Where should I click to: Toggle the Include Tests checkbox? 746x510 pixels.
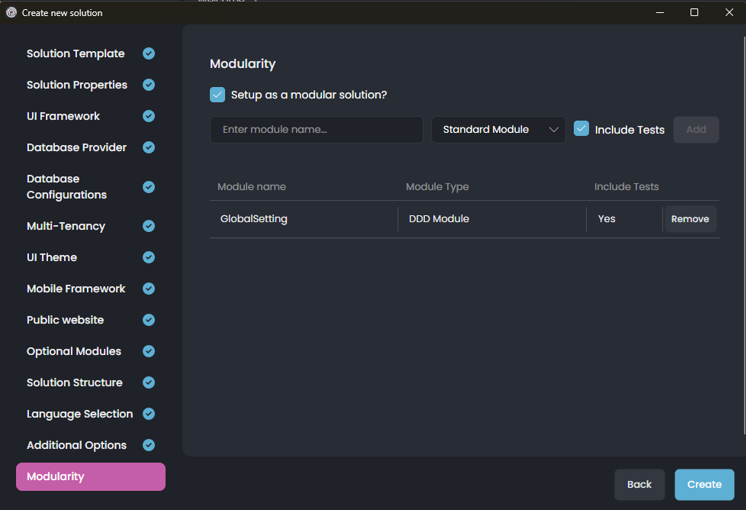point(581,129)
